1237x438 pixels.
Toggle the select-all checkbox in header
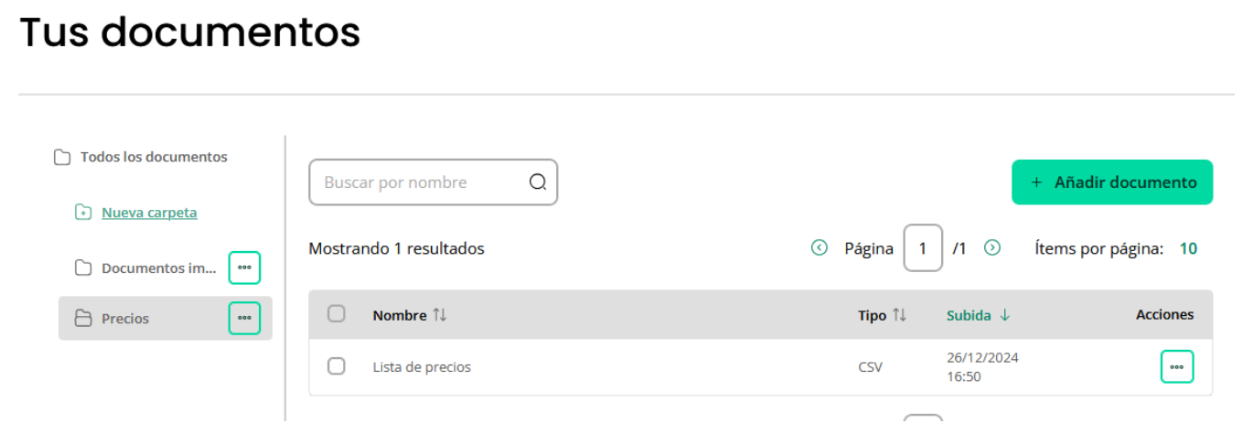click(336, 314)
